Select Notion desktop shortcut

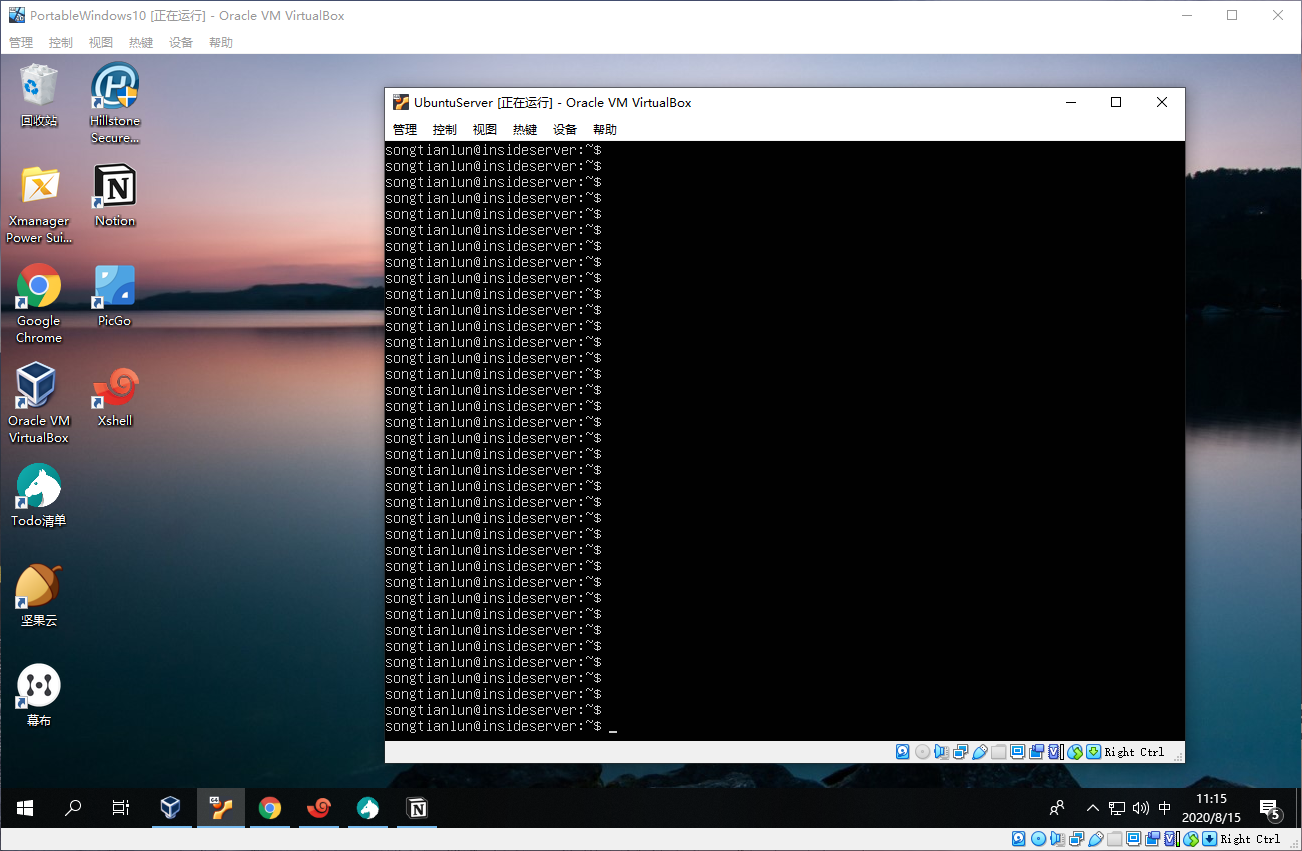tap(115, 196)
